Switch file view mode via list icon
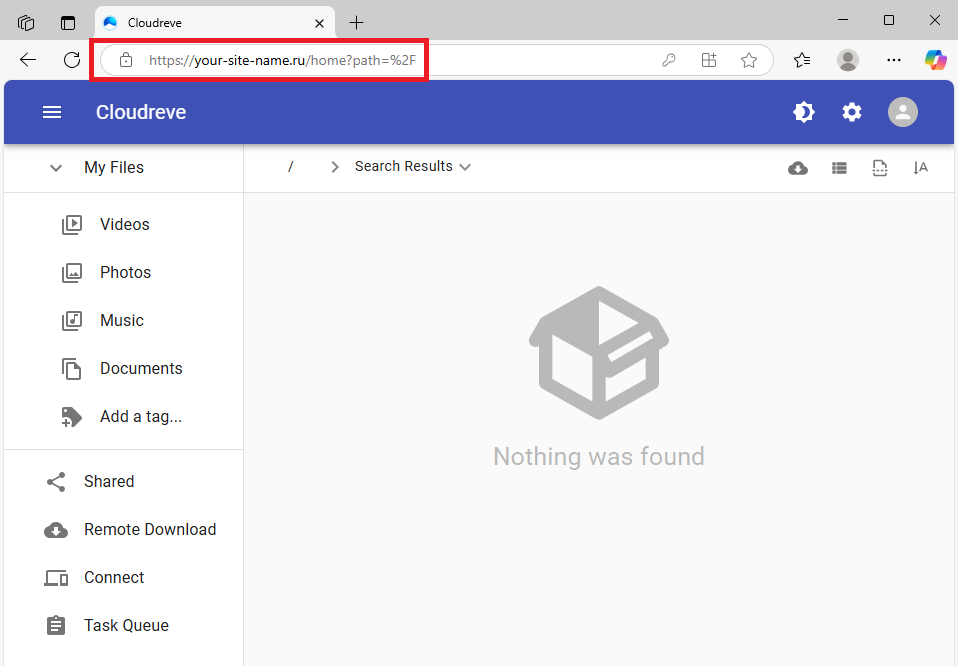 [839, 168]
